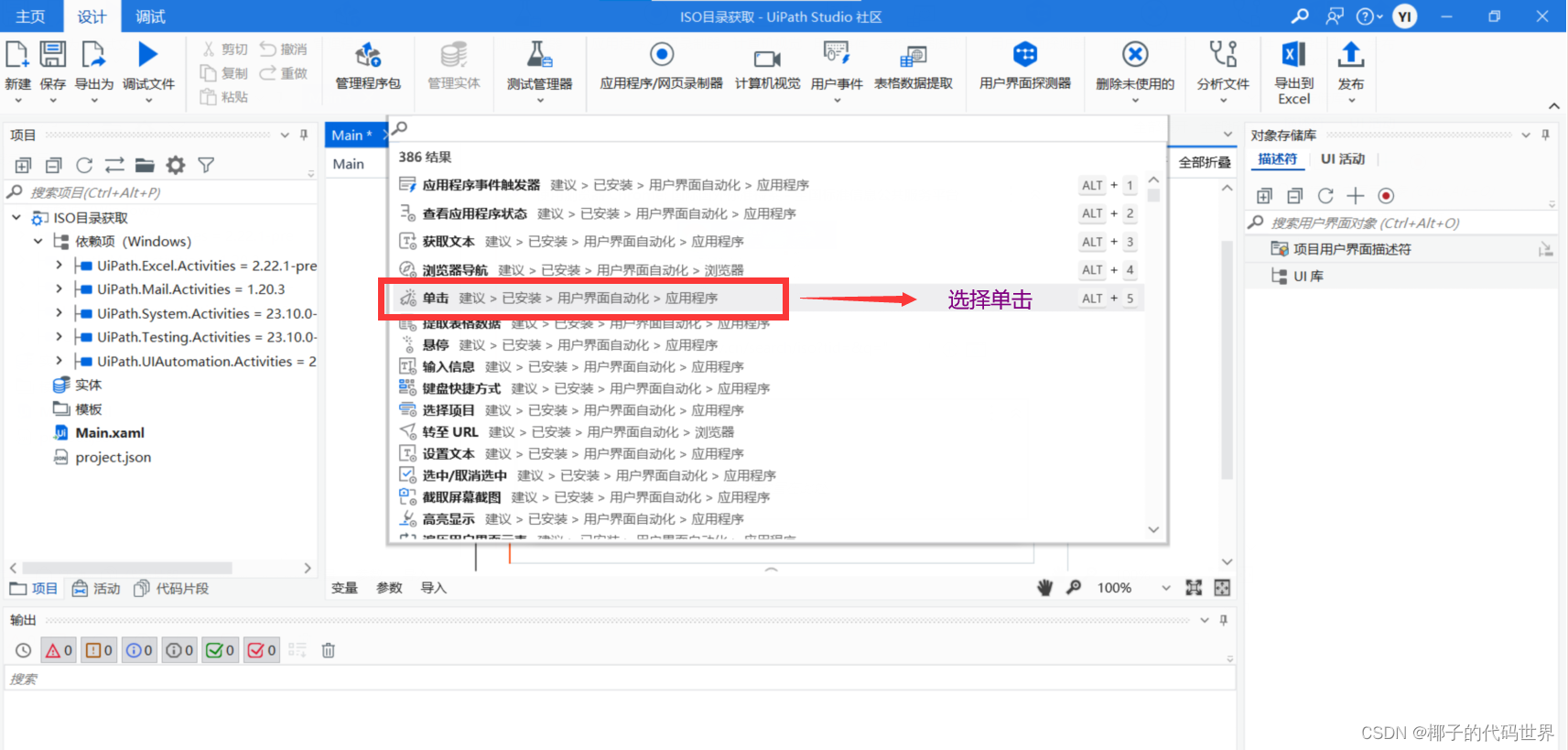Open search magnifier in title bar
Image resolution: width=1568 pixels, height=750 pixels.
tap(1299, 16)
